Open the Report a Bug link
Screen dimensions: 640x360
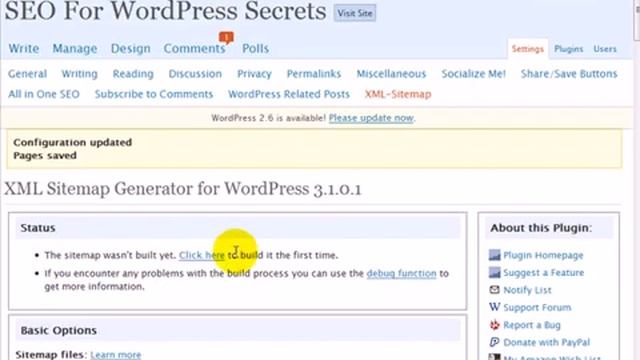[x=532, y=325]
